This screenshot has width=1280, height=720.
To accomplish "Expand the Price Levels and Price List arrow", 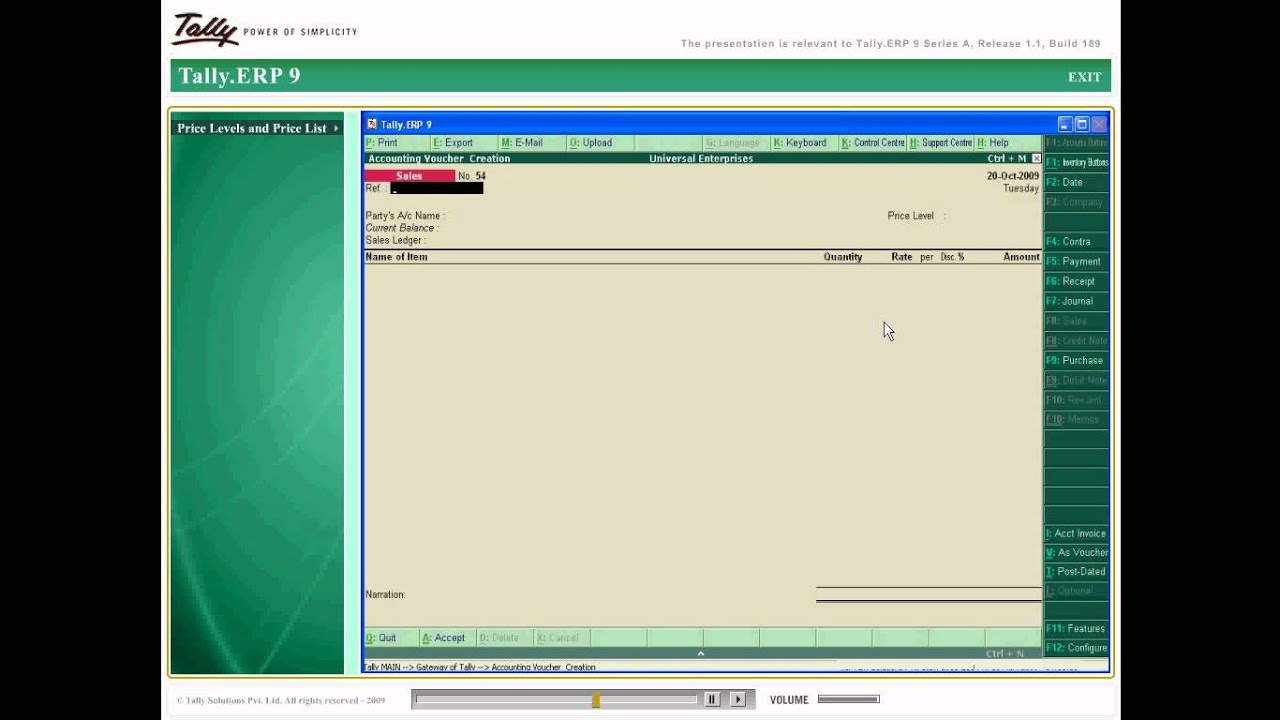I will 336,128.
